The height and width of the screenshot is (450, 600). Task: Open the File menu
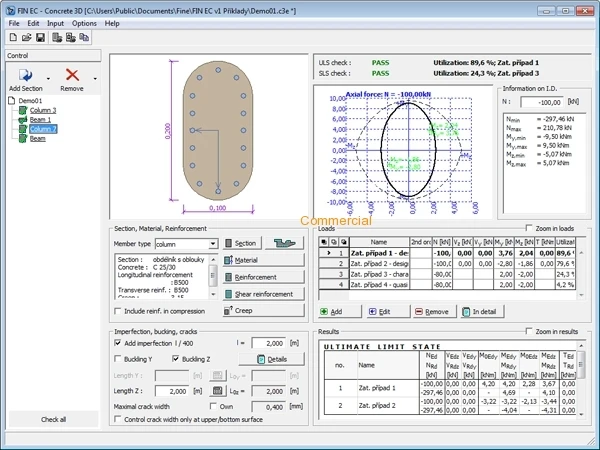point(14,23)
